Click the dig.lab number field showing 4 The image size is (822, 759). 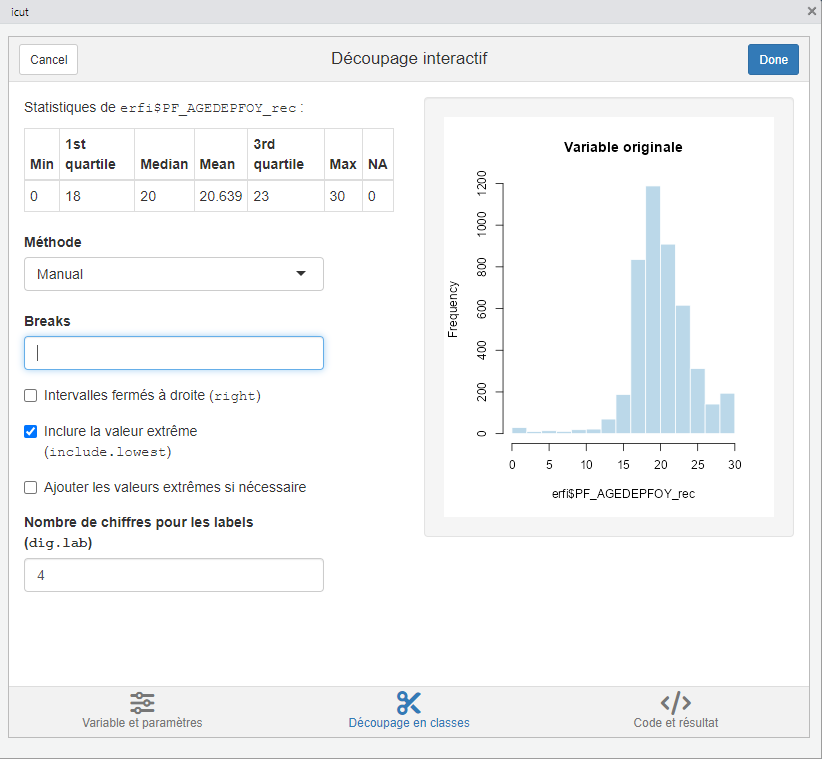[173, 575]
